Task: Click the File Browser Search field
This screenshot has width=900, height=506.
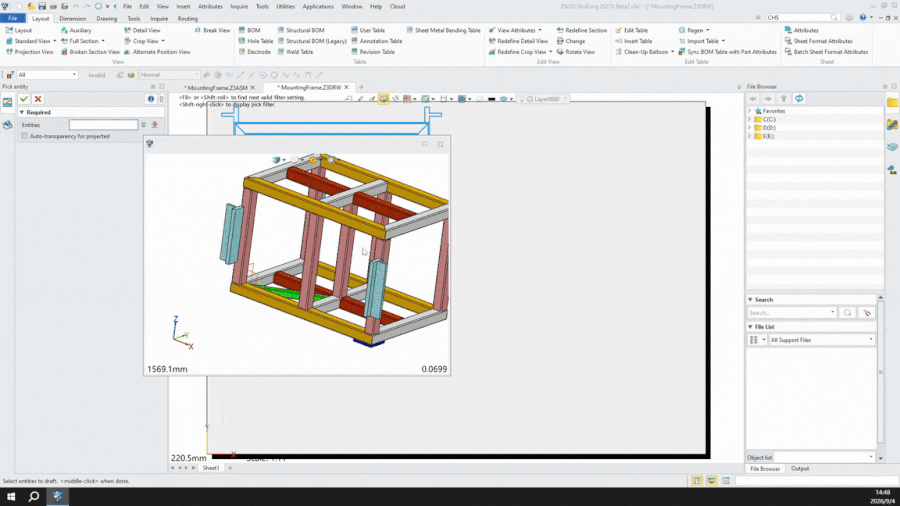Action: [791, 313]
